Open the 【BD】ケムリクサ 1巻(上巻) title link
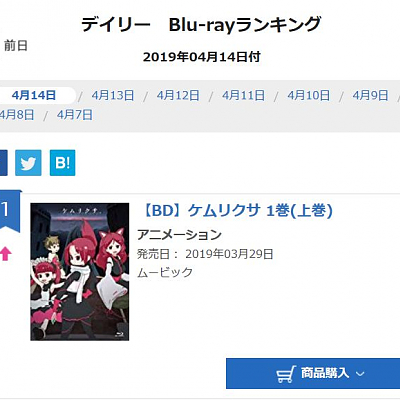Screen dimensions: 400x400 [237, 211]
